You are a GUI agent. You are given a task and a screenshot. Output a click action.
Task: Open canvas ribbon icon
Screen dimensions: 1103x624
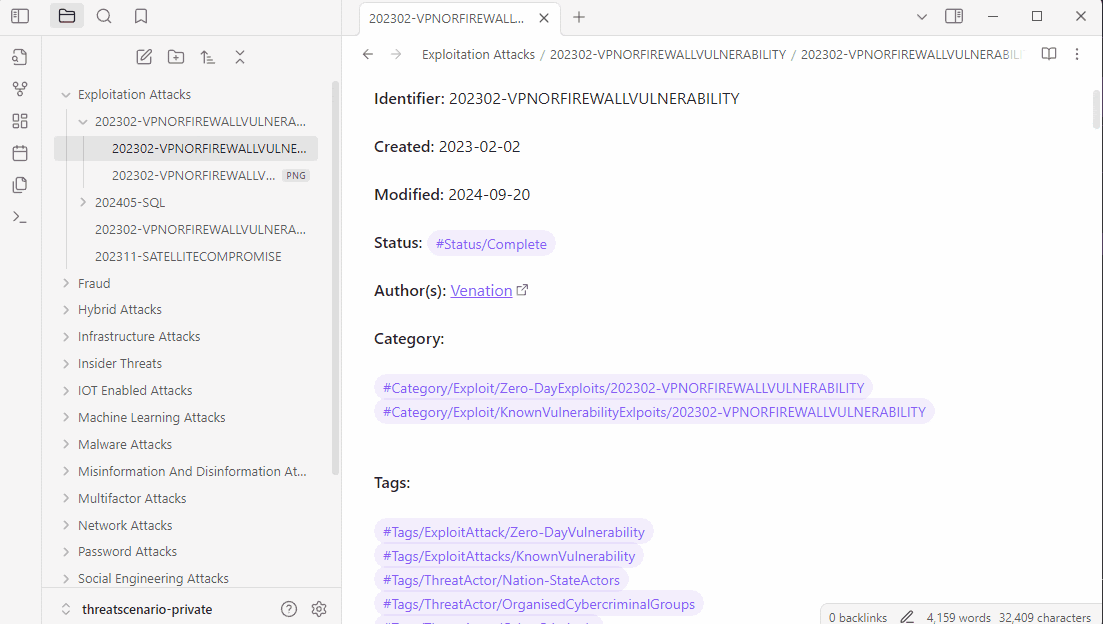pyautogui.click(x=20, y=121)
